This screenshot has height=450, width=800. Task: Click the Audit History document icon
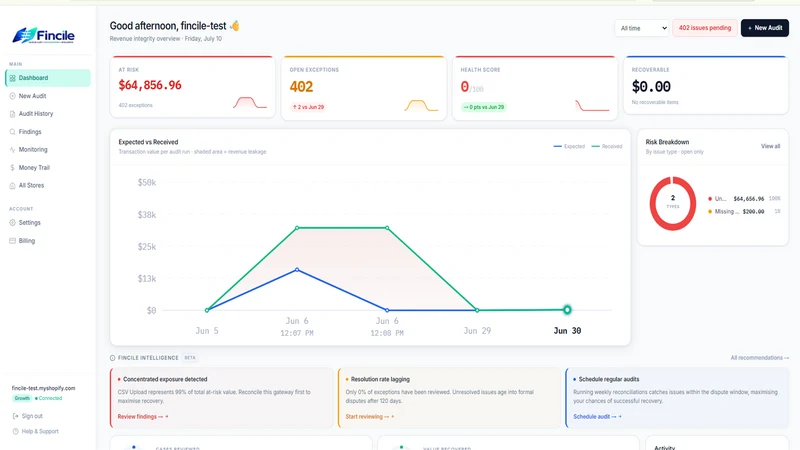pos(12,114)
